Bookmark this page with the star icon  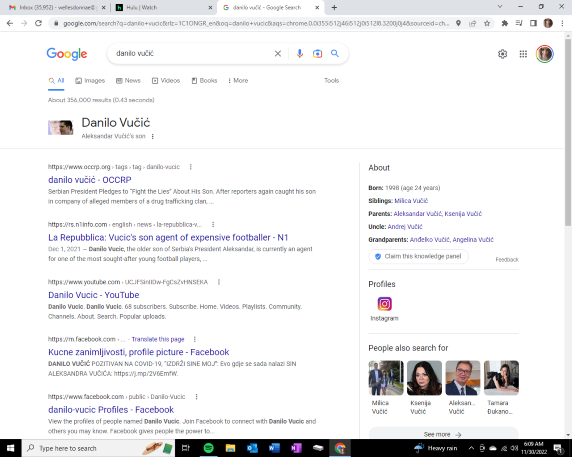(x=487, y=23)
